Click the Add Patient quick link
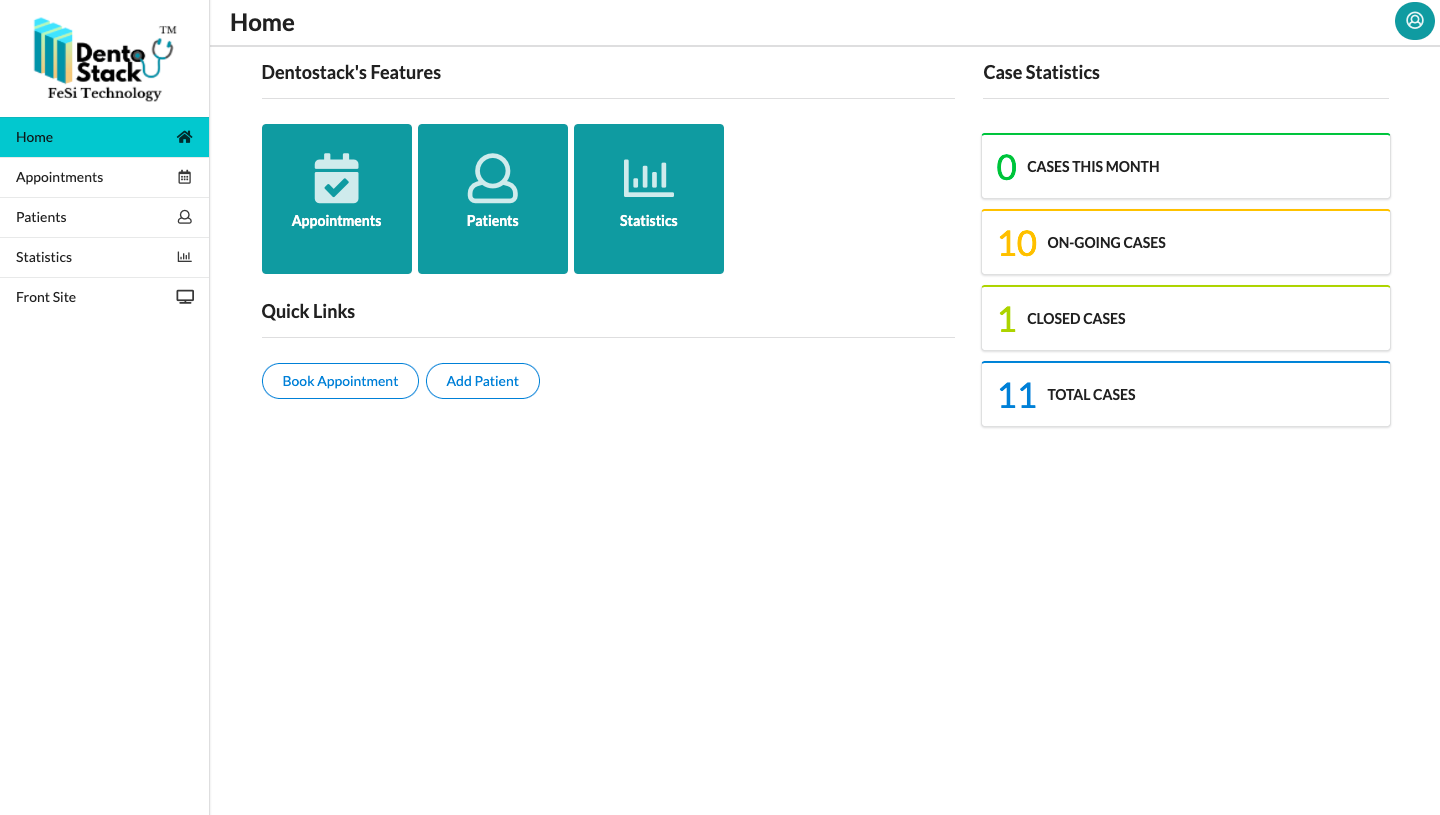This screenshot has width=1440, height=815. click(x=482, y=381)
